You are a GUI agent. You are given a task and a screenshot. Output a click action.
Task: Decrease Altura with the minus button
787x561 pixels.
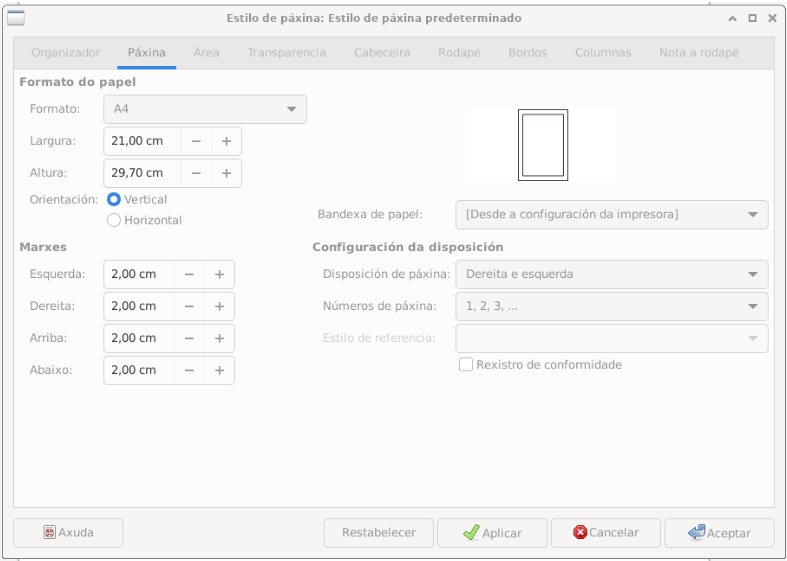pos(196,173)
